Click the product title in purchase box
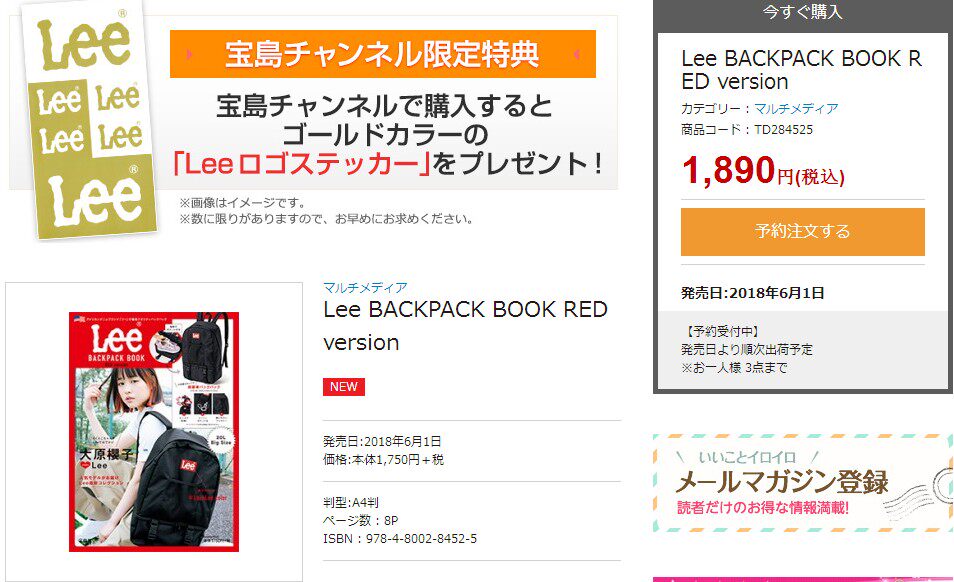The image size is (954, 582). click(801, 70)
